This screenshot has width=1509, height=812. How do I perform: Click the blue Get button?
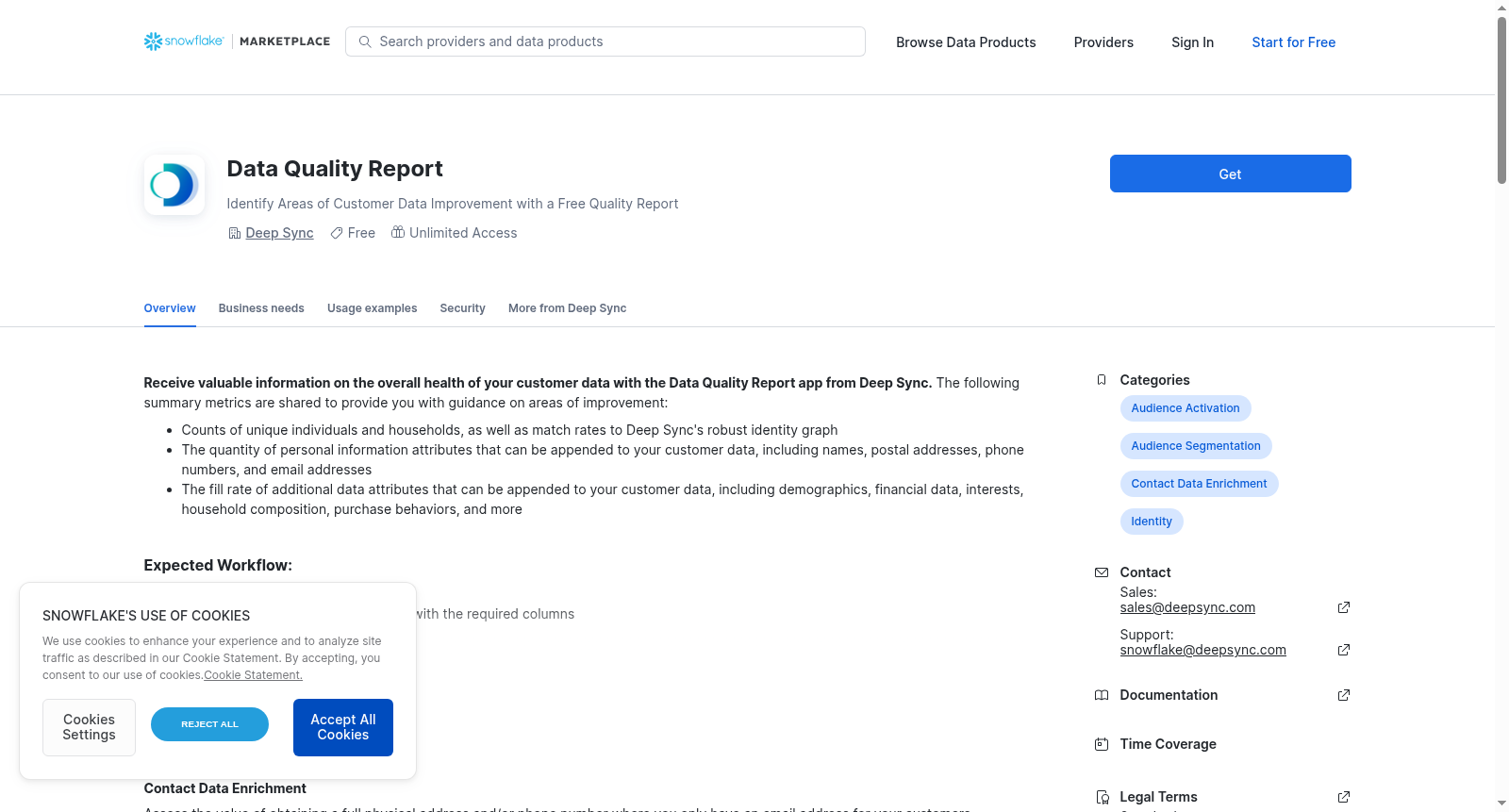coord(1230,174)
